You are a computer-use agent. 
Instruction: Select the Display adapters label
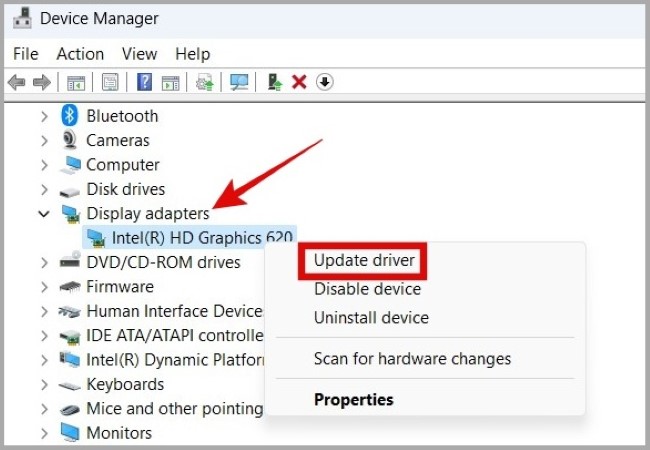pos(148,214)
